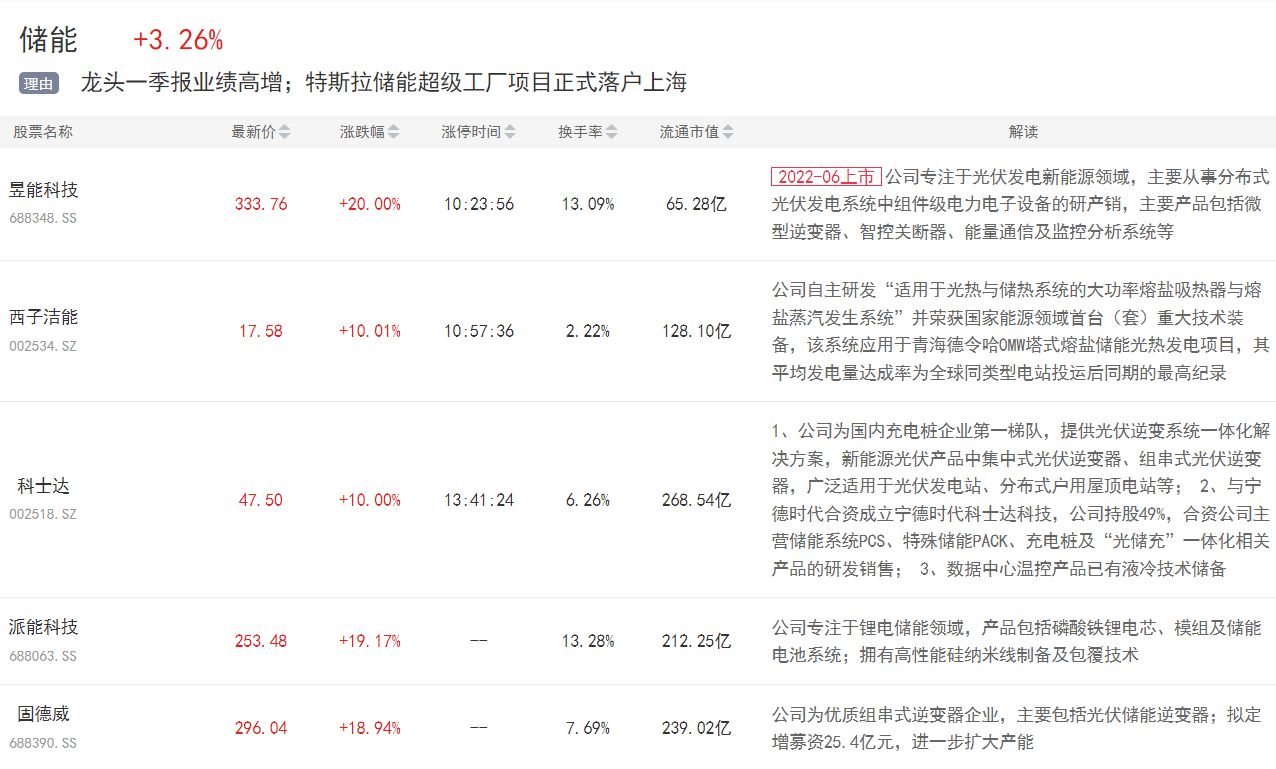This screenshot has width=1276, height=769.
Task: Click turnover rate 2.22%
Action: coord(588,331)
